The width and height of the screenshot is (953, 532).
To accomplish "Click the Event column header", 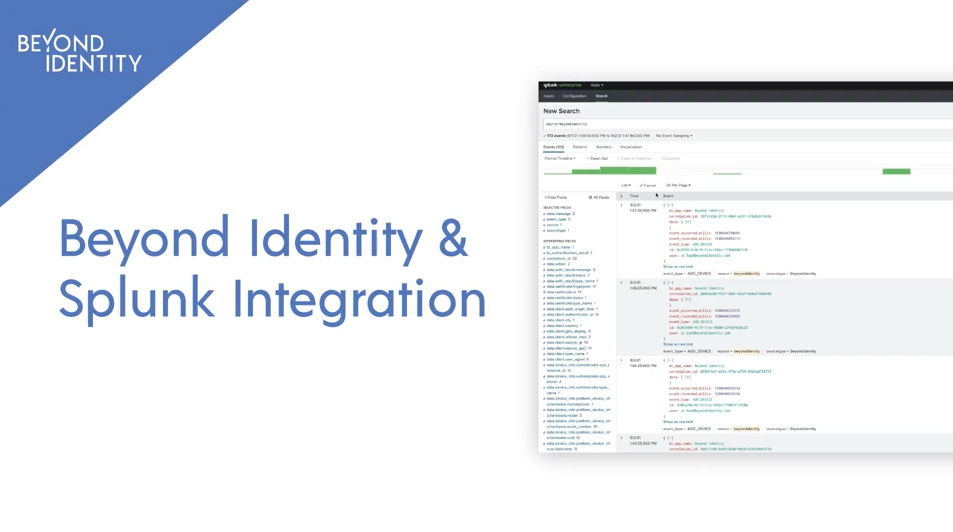I will point(668,196).
